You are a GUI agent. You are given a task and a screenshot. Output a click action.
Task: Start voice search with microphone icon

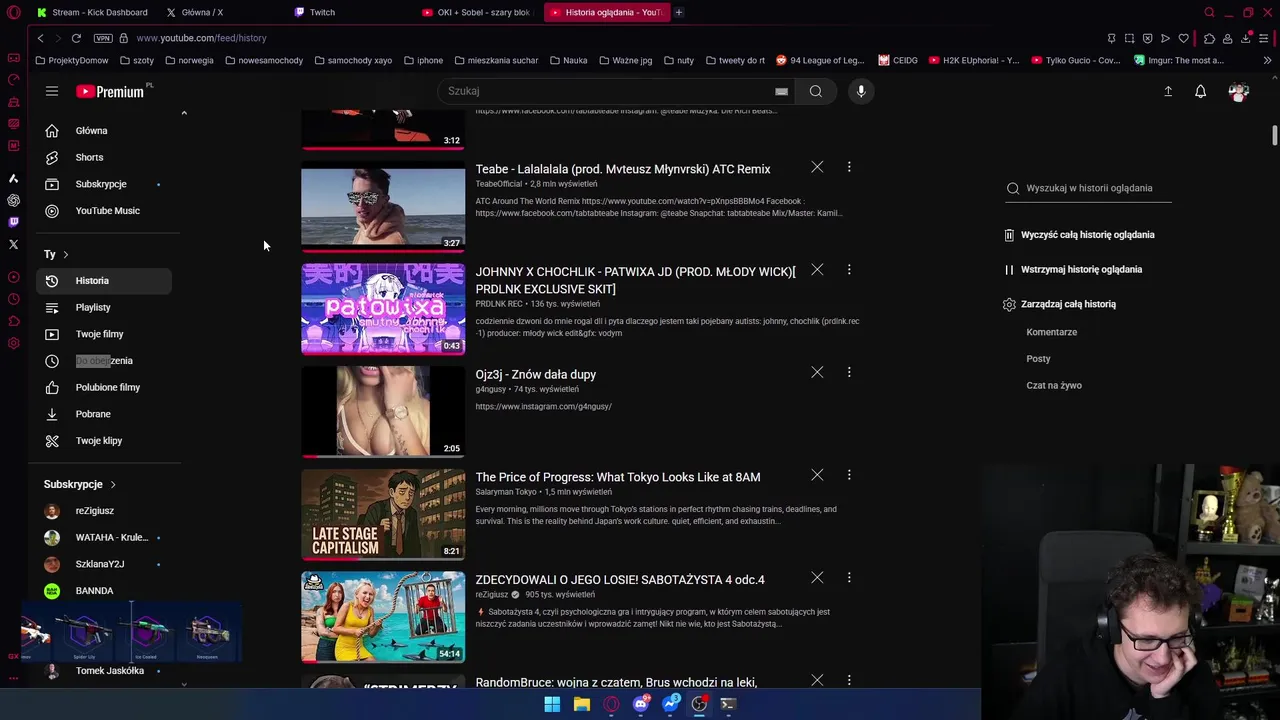861,91
